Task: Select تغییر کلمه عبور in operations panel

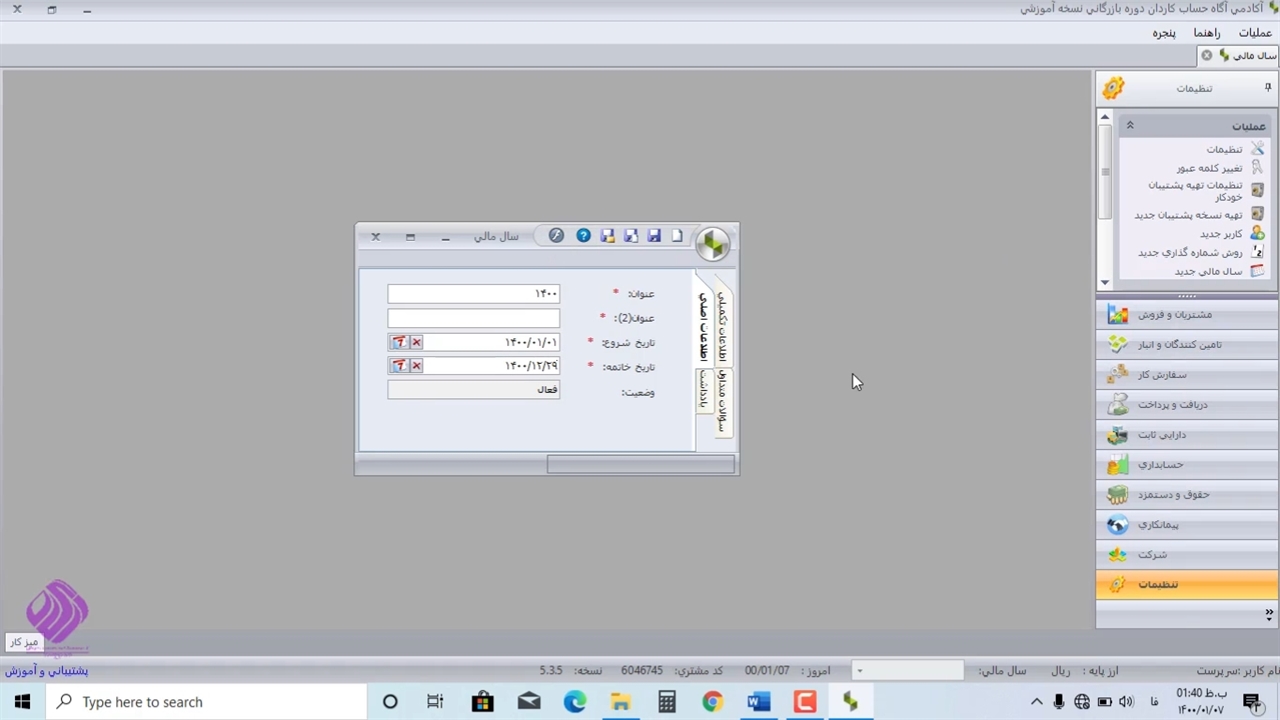Action: point(1208,168)
